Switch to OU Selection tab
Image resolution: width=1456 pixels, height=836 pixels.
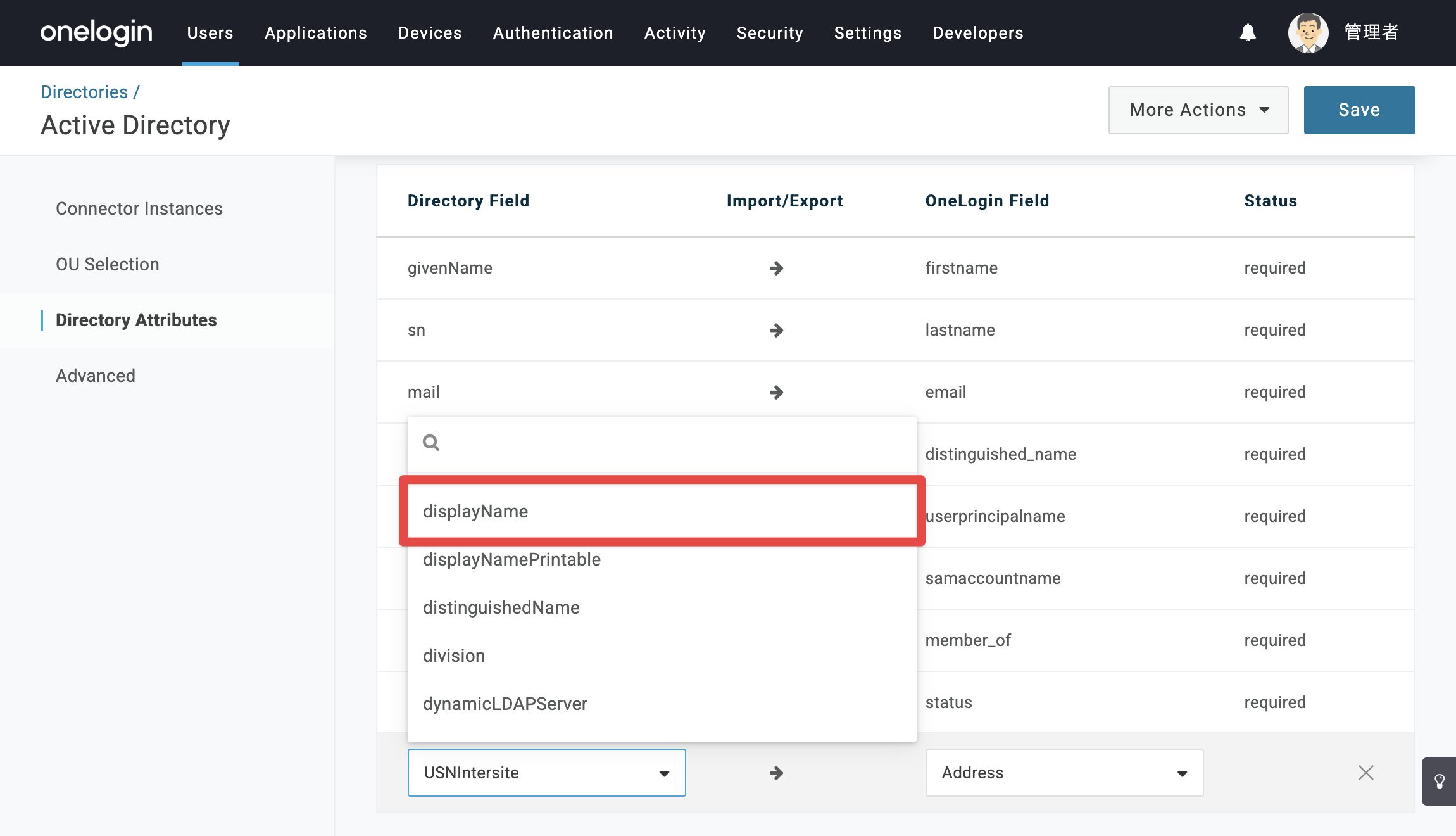pyautogui.click(x=108, y=264)
